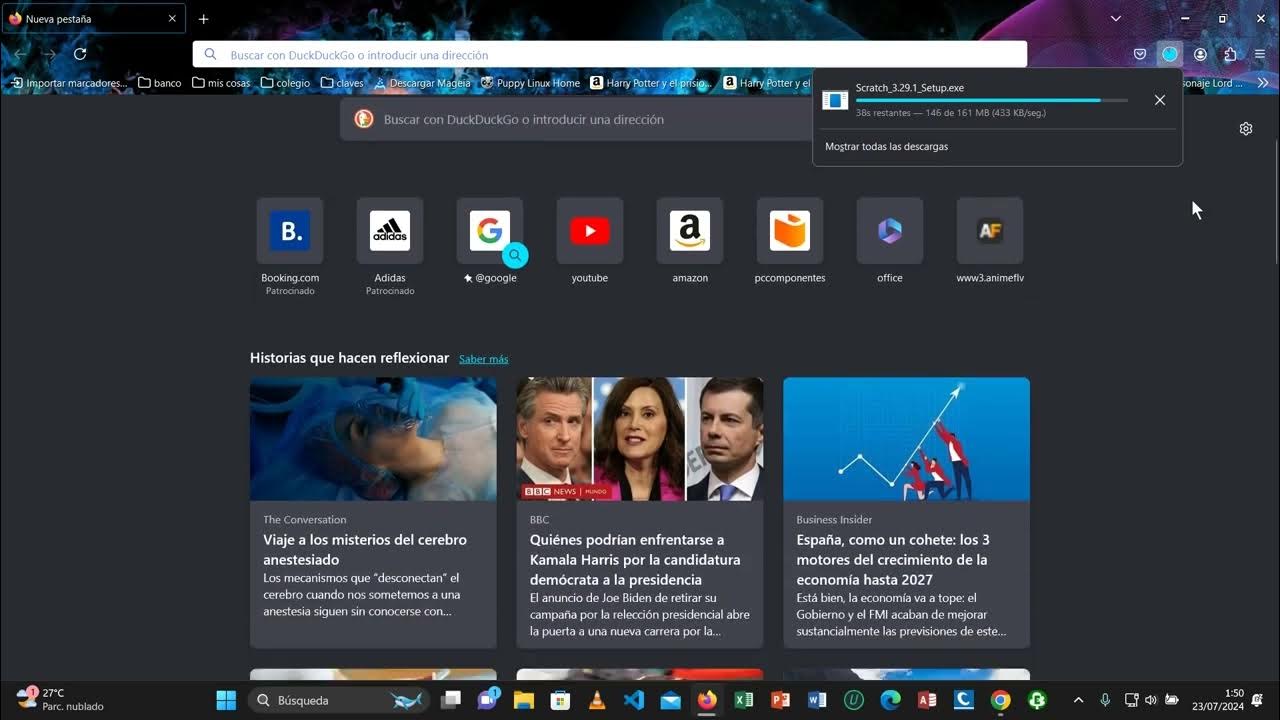Screen dimensions: 1280x720
Task: Open the colegio bookmarks folder
Action: click(285, 83)
